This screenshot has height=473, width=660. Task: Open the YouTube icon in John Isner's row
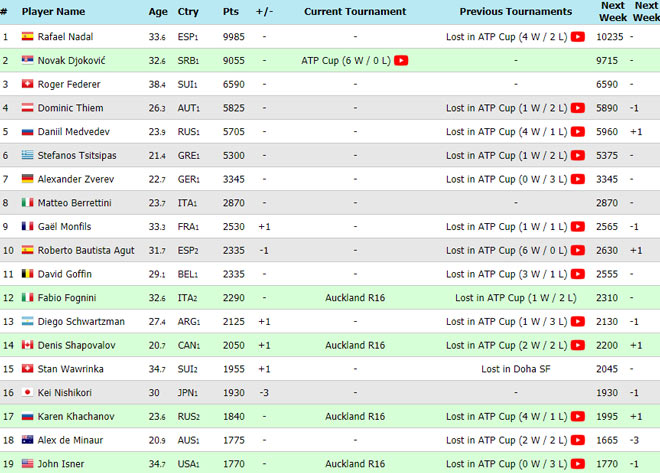coord(577,463)
